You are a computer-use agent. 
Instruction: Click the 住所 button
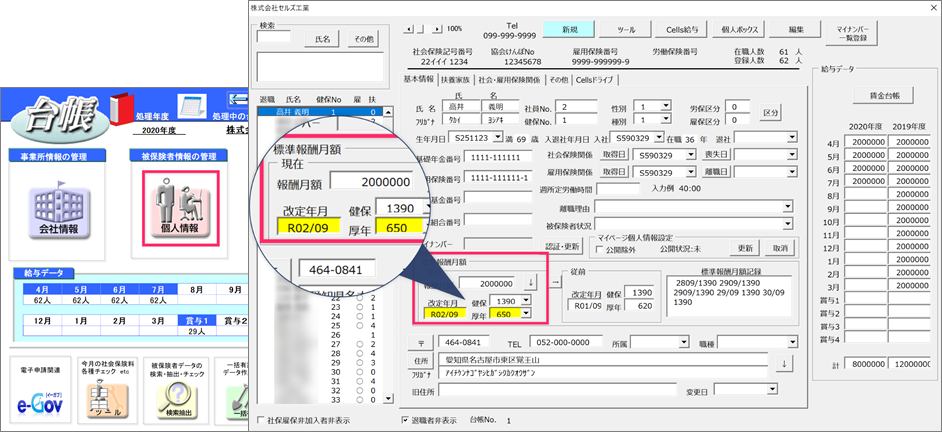click(420, 361)
